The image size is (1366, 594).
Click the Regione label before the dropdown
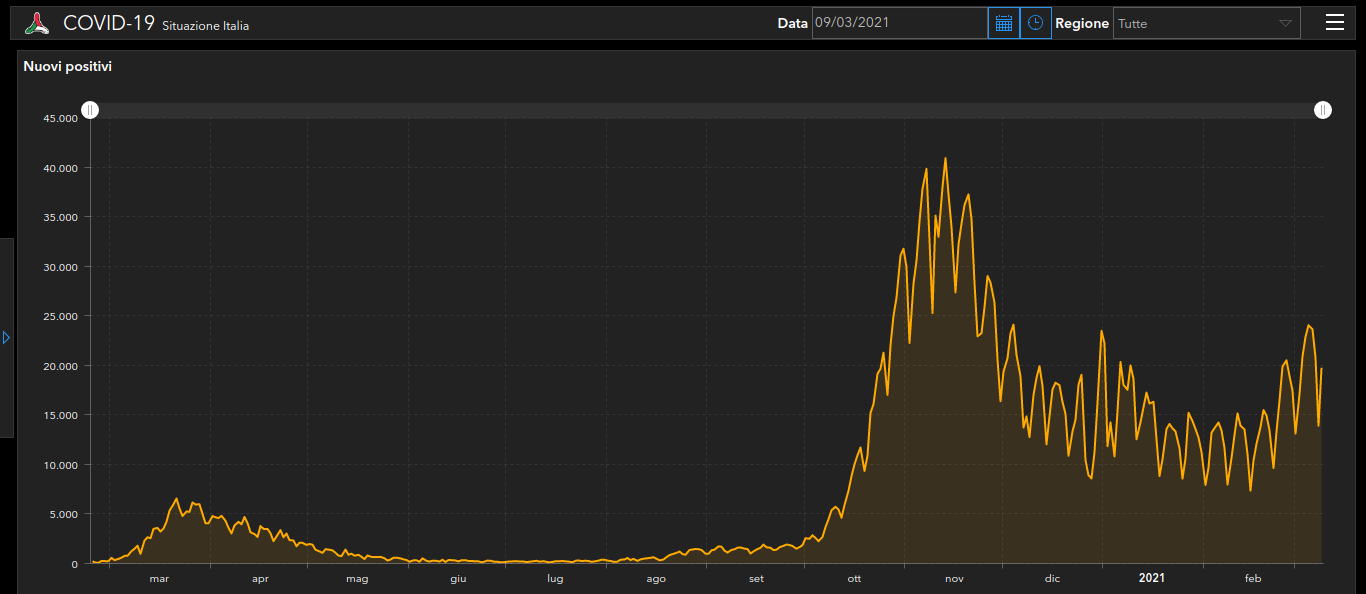point(1081,23)
